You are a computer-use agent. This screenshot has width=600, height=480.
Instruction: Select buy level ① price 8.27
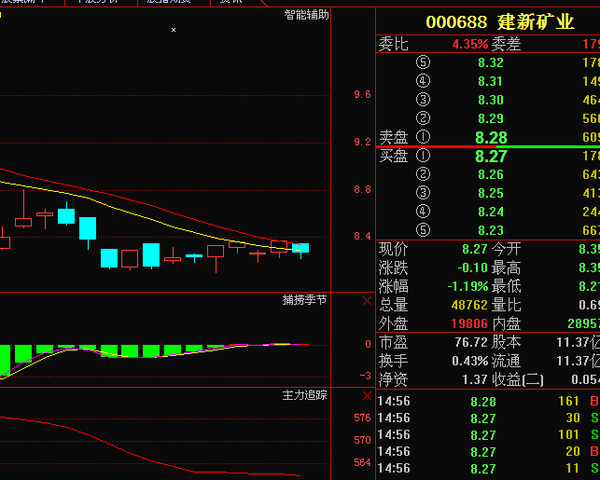pyautogui.click(x=491, y=156)
